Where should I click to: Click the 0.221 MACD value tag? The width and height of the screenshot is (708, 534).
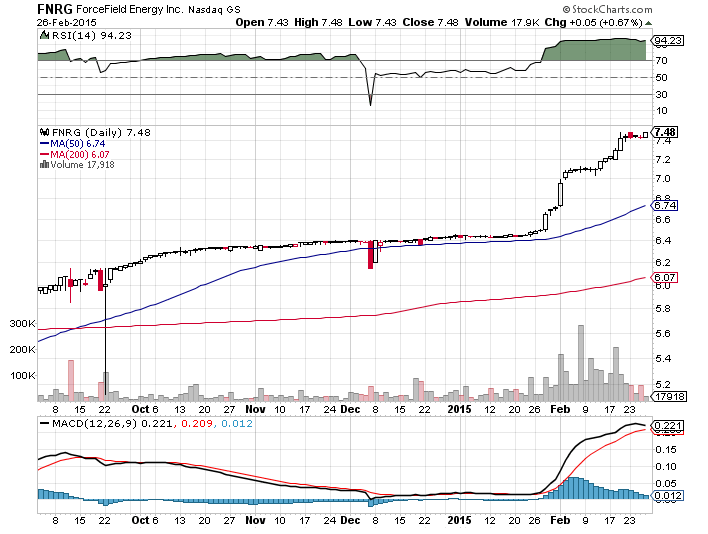pyautogui.click(x=667, y=426)
